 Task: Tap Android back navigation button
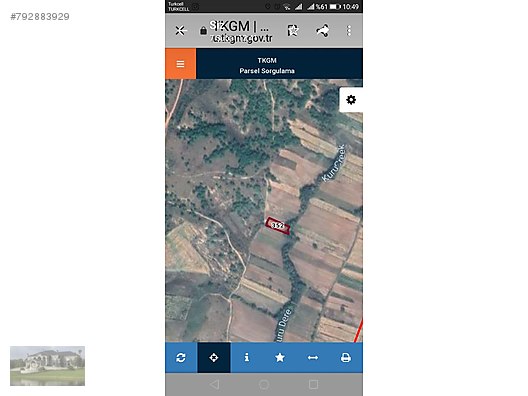click(x=214, y=384)
